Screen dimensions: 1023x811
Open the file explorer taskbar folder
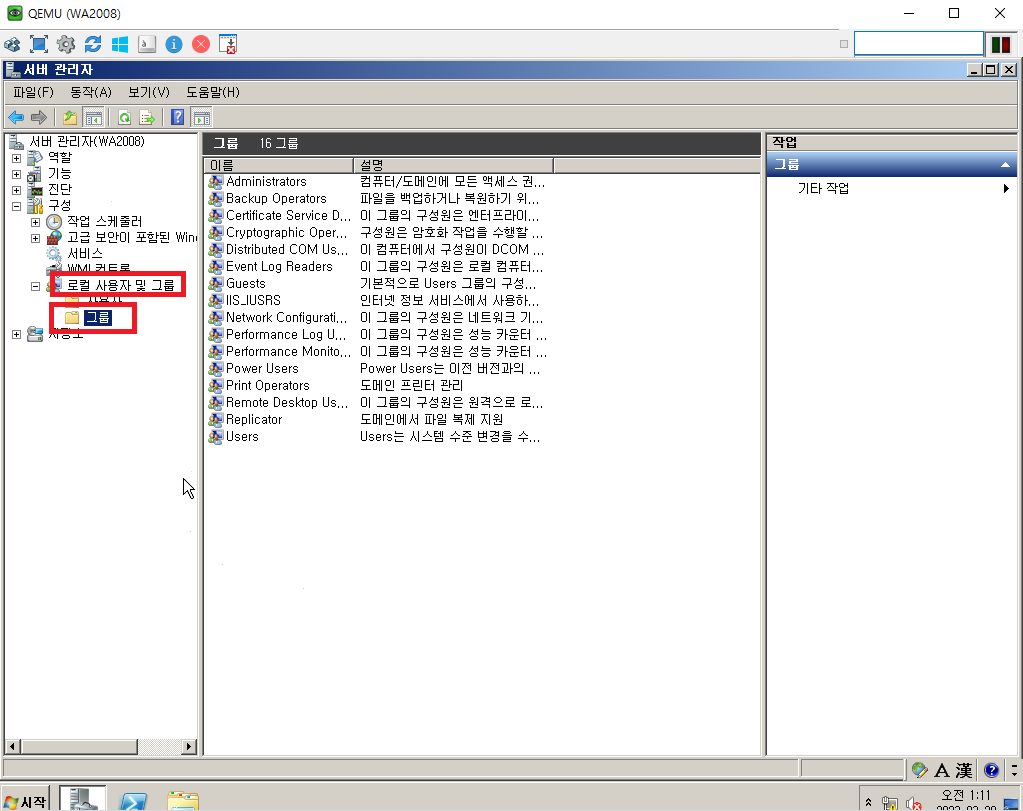tap(183, 801)
